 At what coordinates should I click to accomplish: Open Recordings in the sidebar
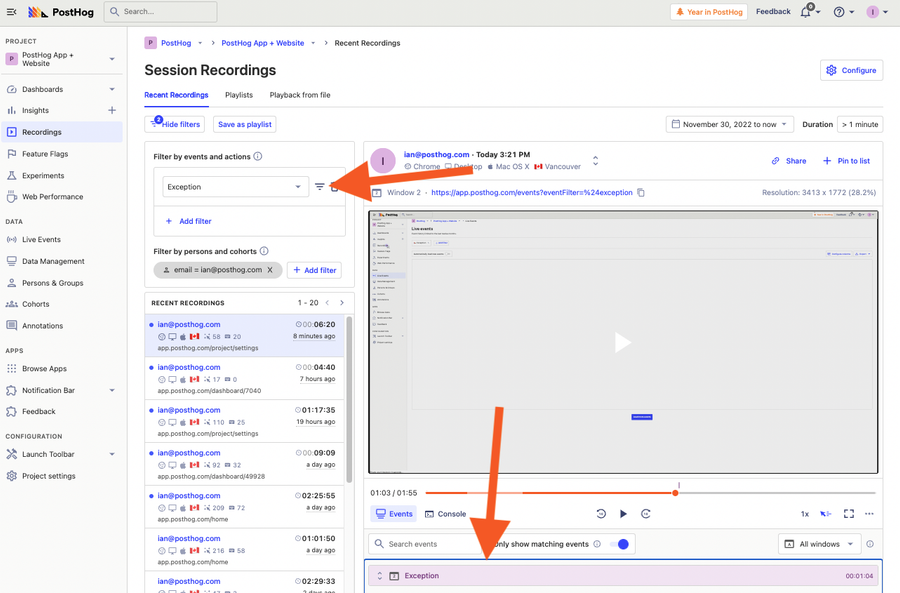tap(62, 132)
